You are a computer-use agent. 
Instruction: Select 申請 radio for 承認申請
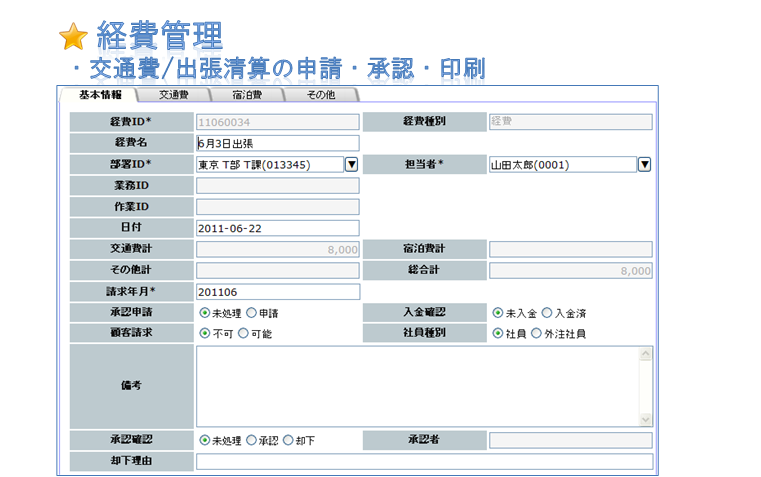[251, 313]
